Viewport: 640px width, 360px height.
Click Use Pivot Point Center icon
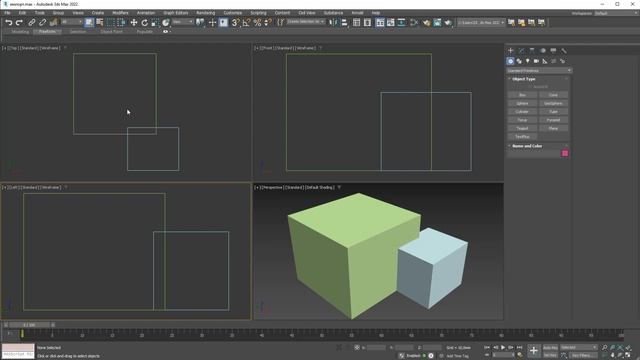tap(200, 22)
